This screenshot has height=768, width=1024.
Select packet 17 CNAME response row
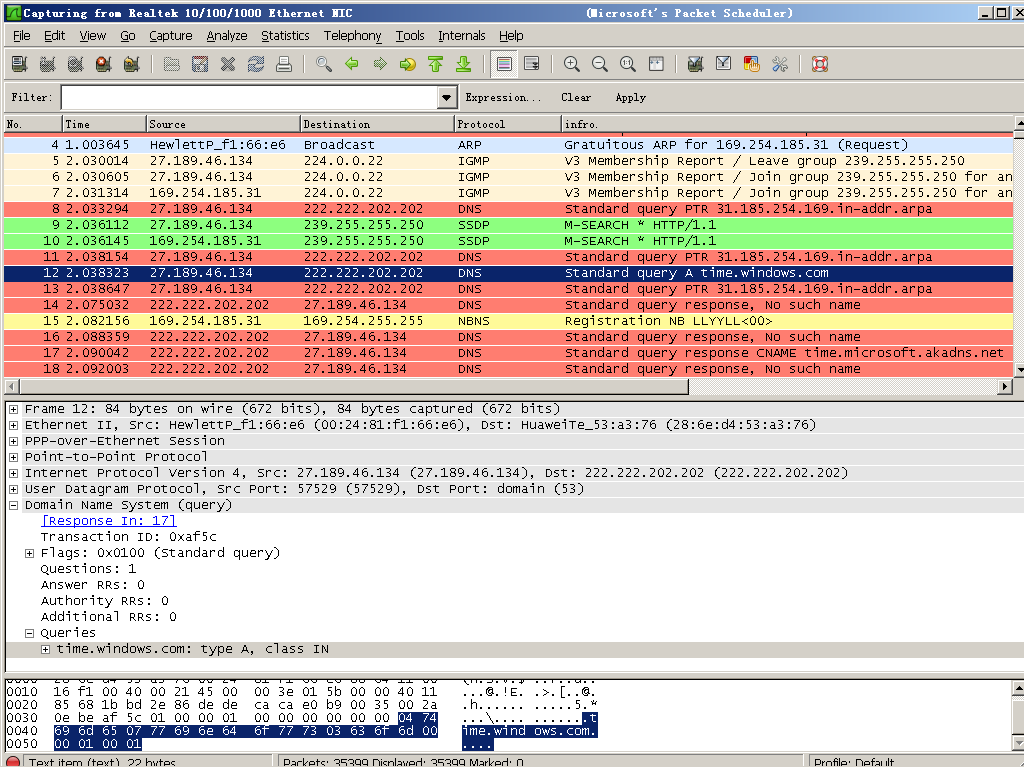508,353
